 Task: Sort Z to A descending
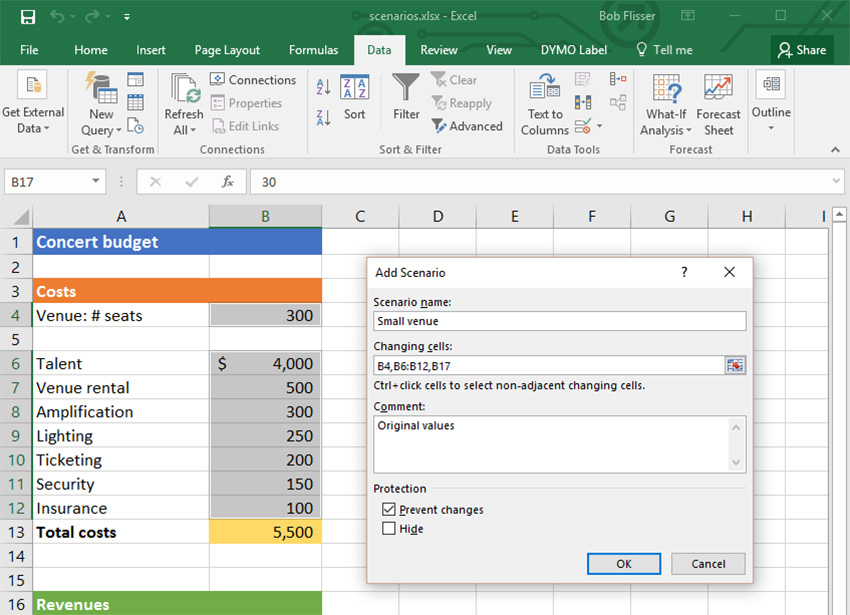(x=323, y=117)
